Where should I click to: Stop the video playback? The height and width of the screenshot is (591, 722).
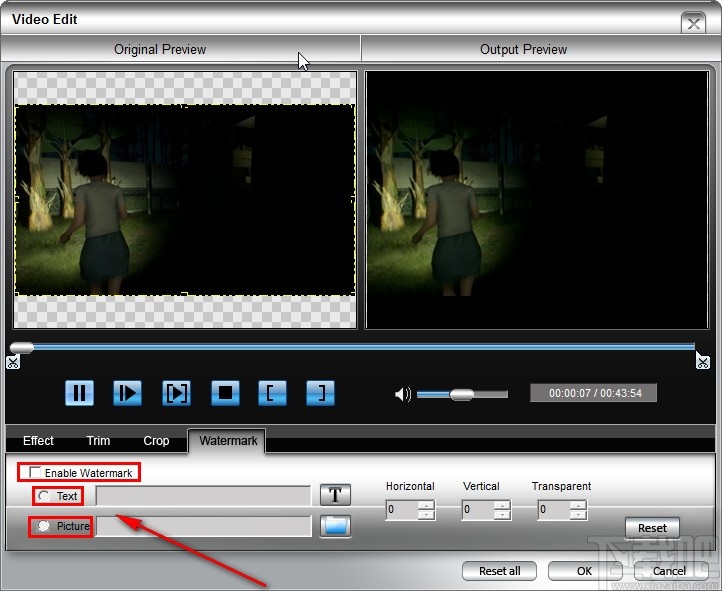tap(225, 393)
